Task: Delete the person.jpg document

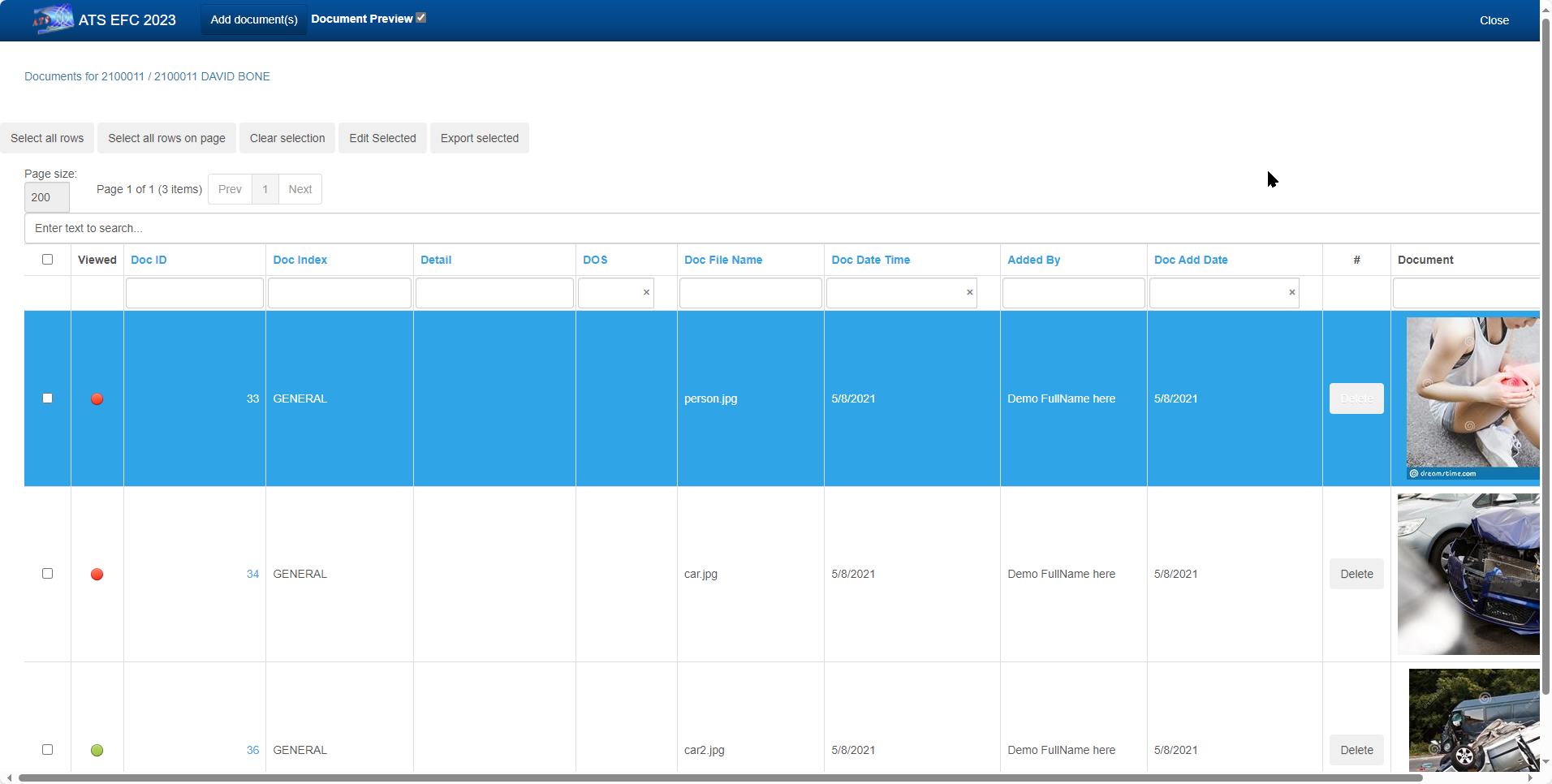Action: [x=1356, y=398]
